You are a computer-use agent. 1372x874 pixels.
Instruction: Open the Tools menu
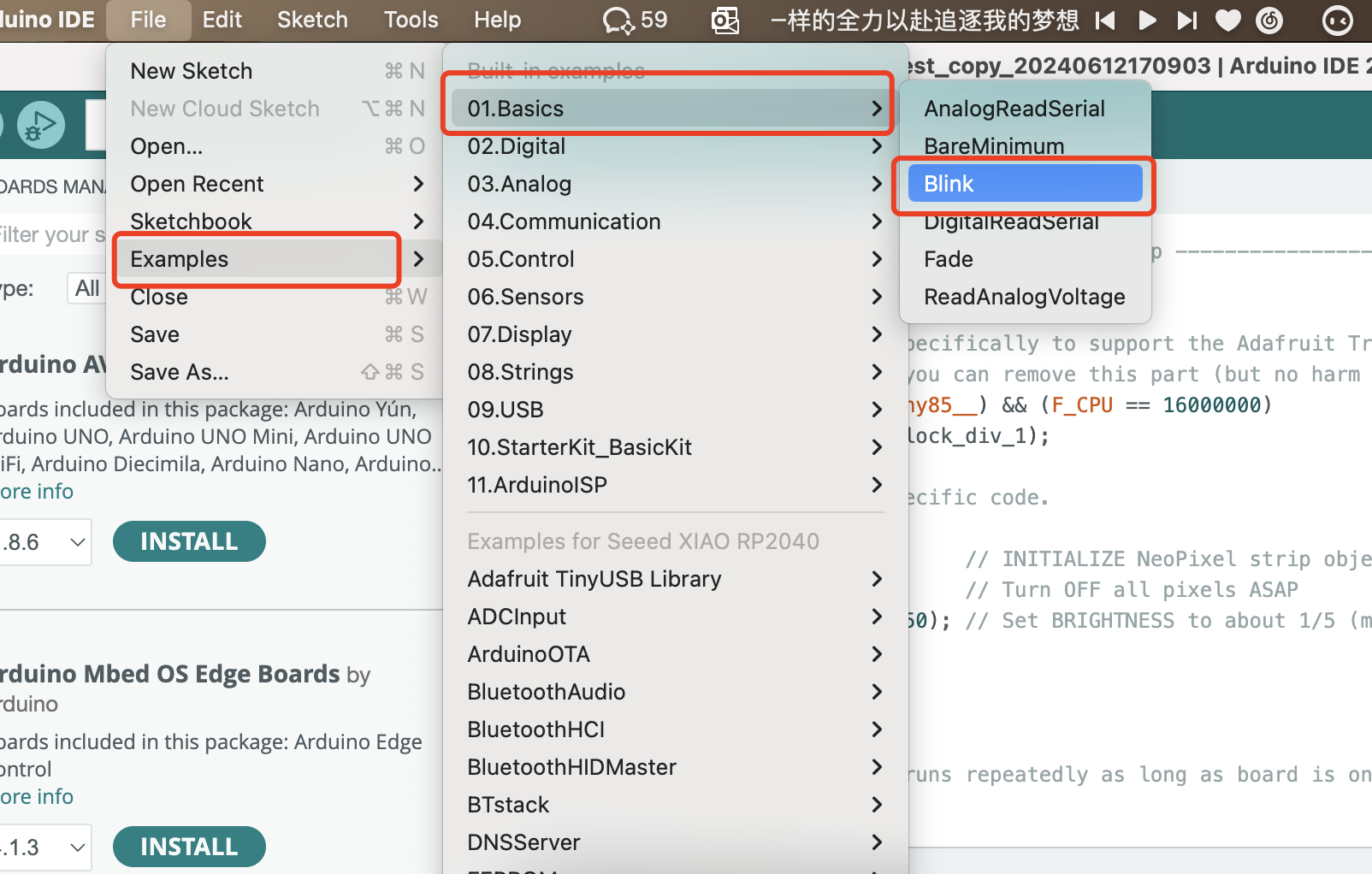(411, 20)
